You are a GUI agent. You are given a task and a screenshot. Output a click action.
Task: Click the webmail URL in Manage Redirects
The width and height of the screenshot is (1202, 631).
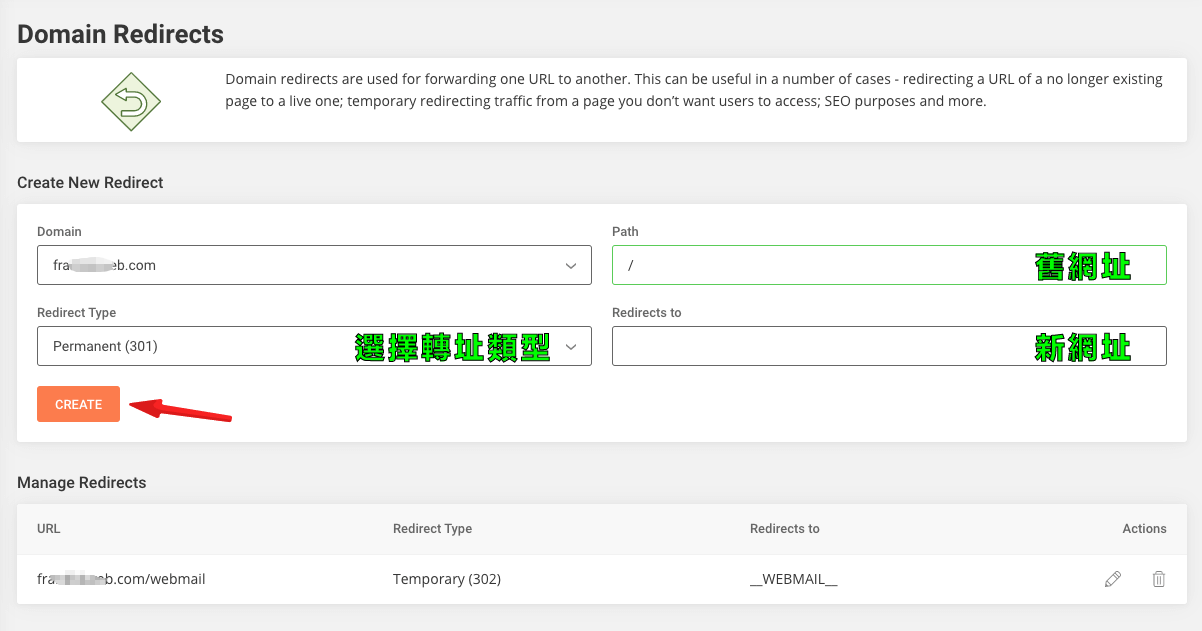pyautogui.click(x=121, y=579)
